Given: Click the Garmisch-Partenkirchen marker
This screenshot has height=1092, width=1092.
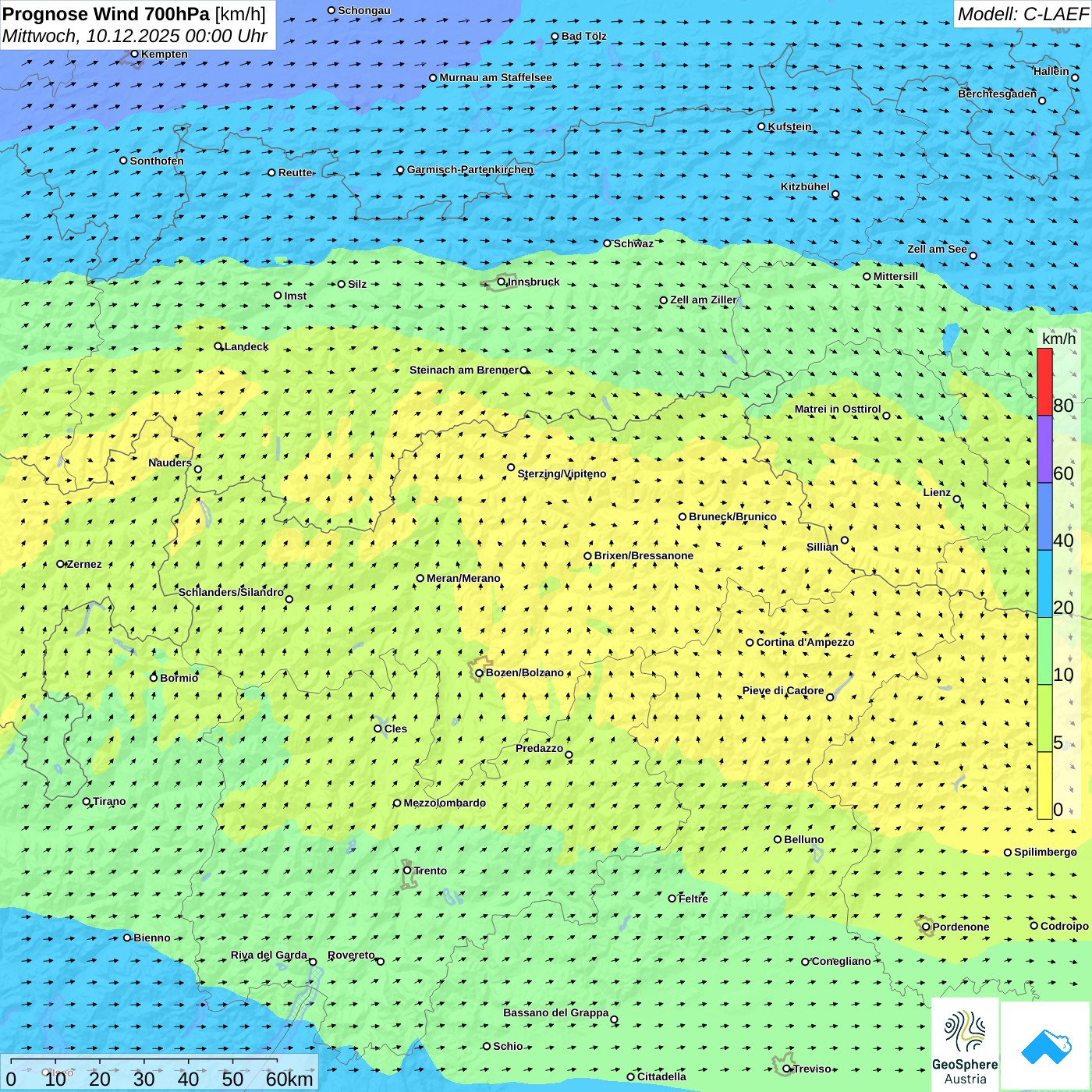Looking at the screenshot, I should point(400,170).
